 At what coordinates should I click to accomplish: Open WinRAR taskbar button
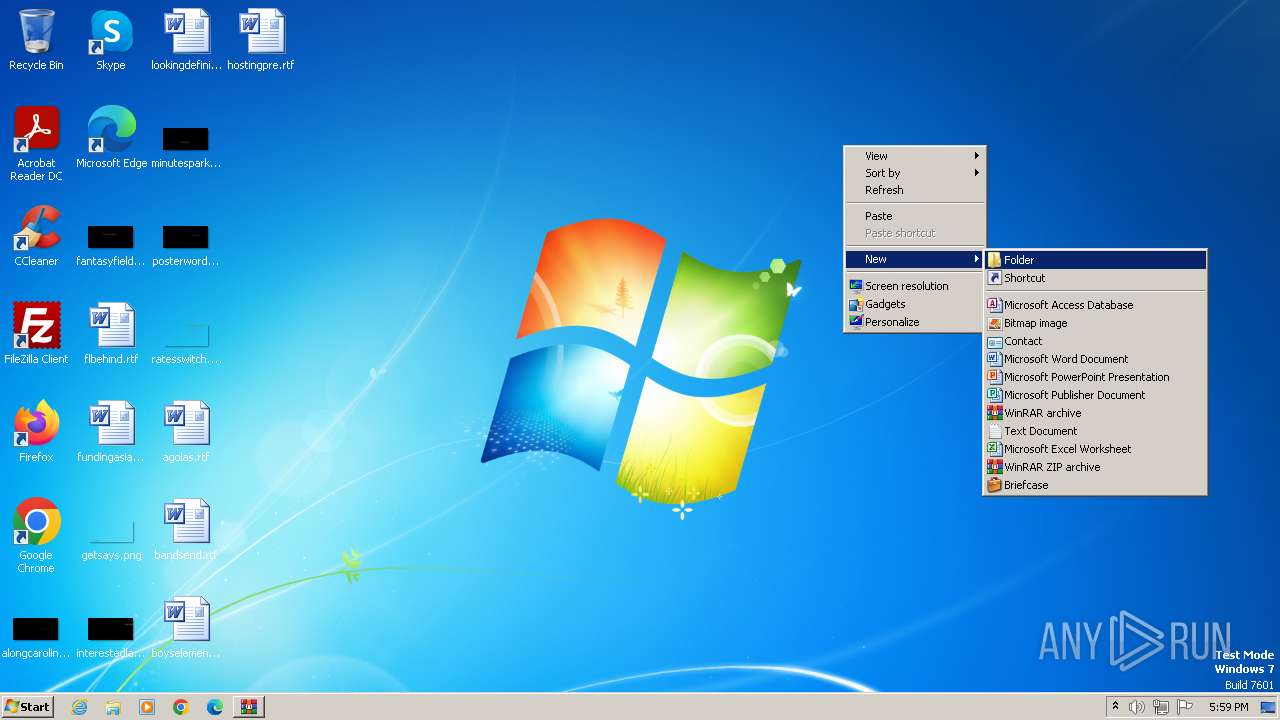coord(249,707)
